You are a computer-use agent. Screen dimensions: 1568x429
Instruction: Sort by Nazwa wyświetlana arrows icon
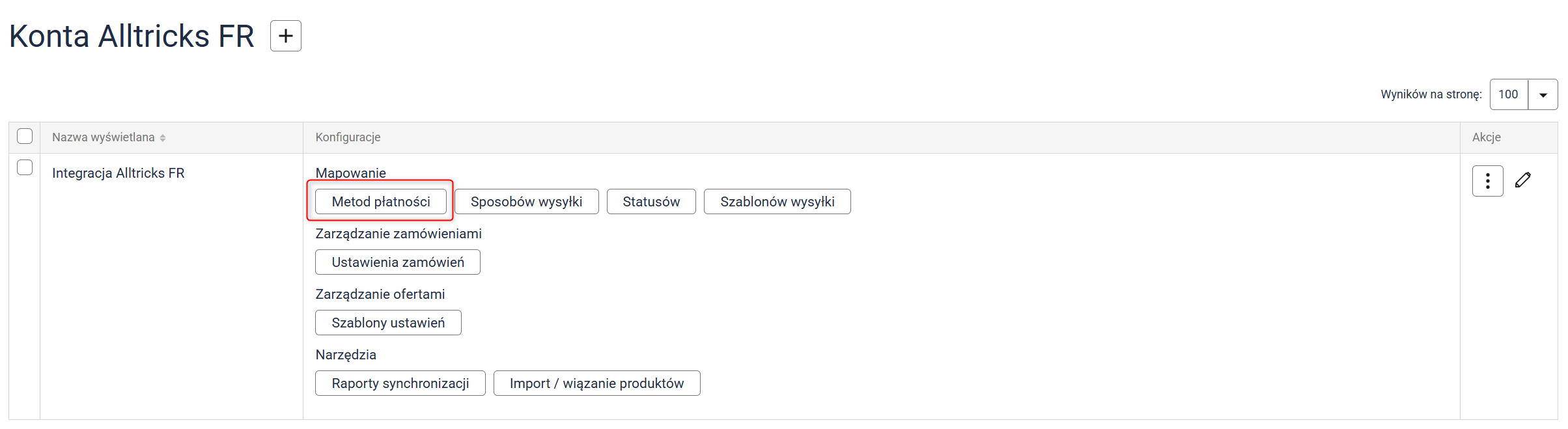(163, 138)
